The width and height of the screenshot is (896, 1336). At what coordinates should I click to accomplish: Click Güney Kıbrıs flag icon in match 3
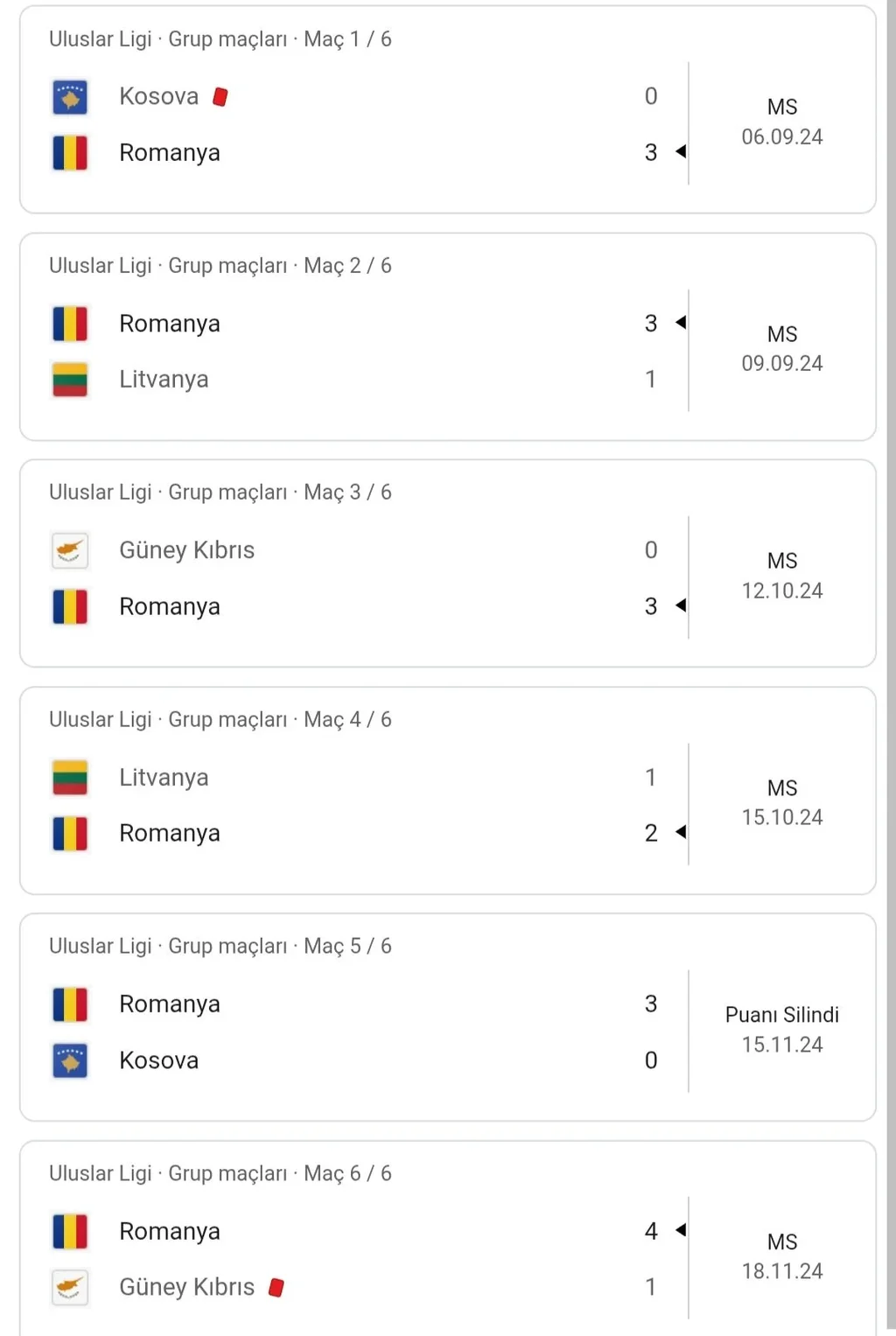pyautogui.click(x=70, y=550)
